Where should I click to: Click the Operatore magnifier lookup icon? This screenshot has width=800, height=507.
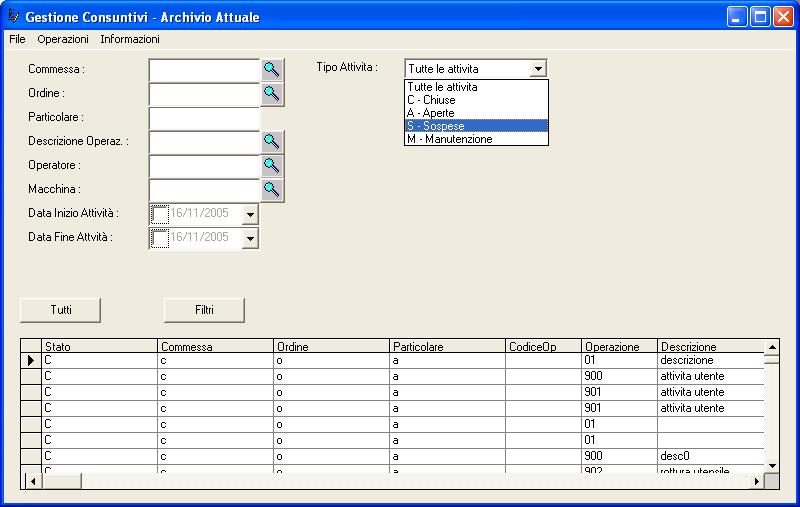point(272,166)
